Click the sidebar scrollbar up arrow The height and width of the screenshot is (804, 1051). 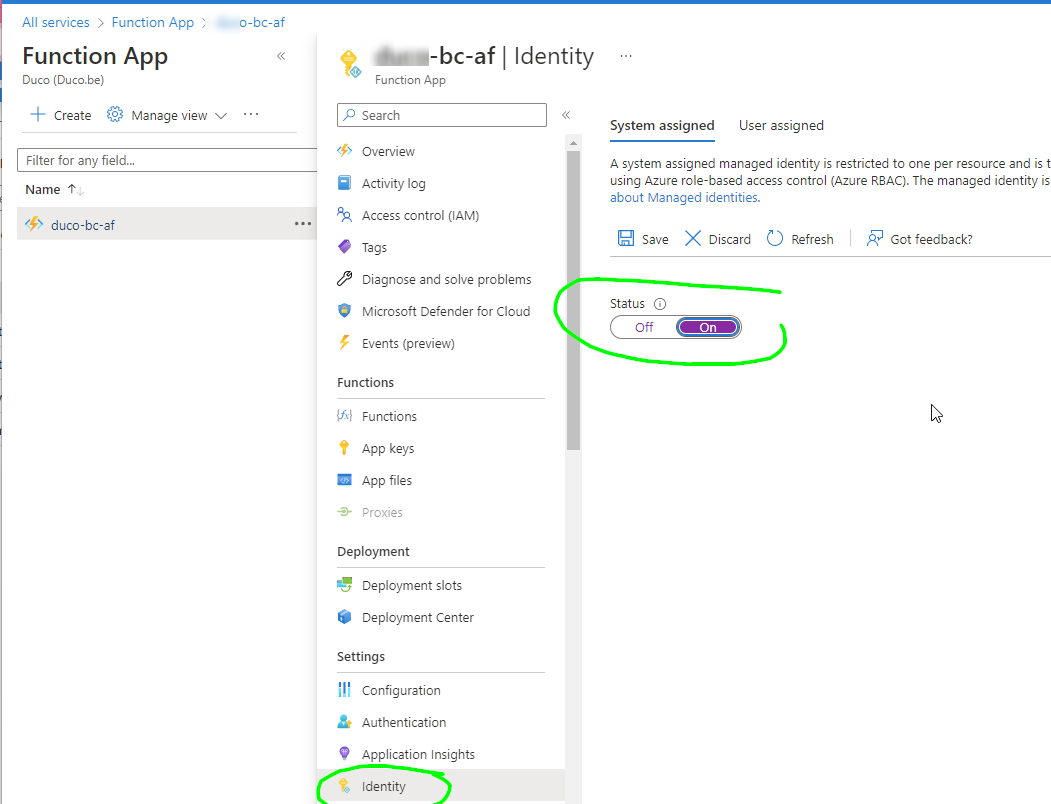573,143
